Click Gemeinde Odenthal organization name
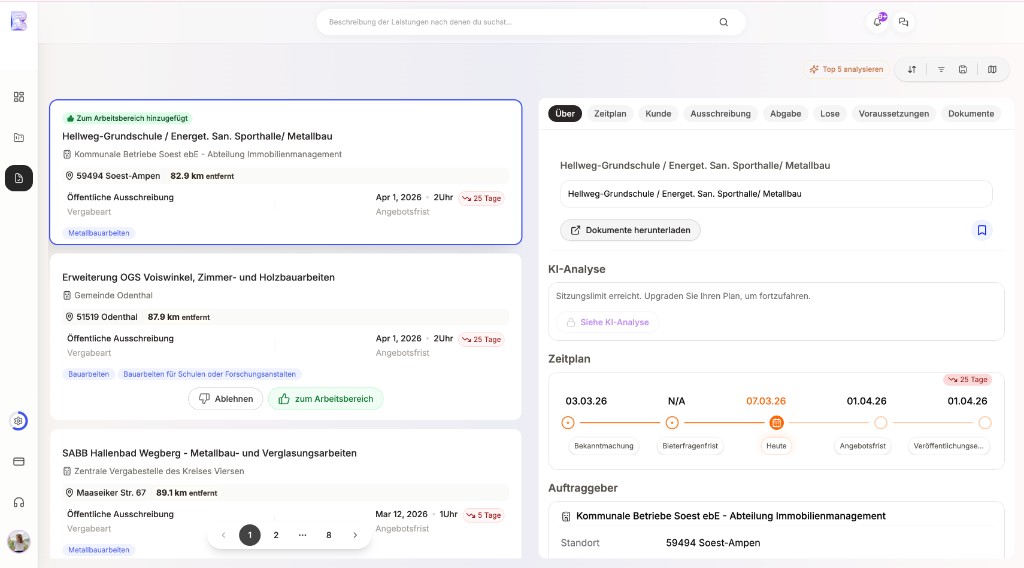Screen dimensions: 1024x568 (x=113, y=296)
